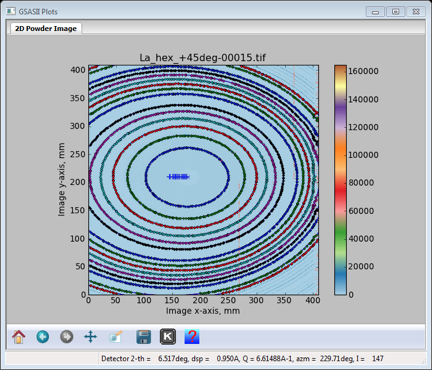This screenshot has height=370, width=432.
Task: Click the plot title La_hex_+45deg-00015.tif
Action: point(203,57)
